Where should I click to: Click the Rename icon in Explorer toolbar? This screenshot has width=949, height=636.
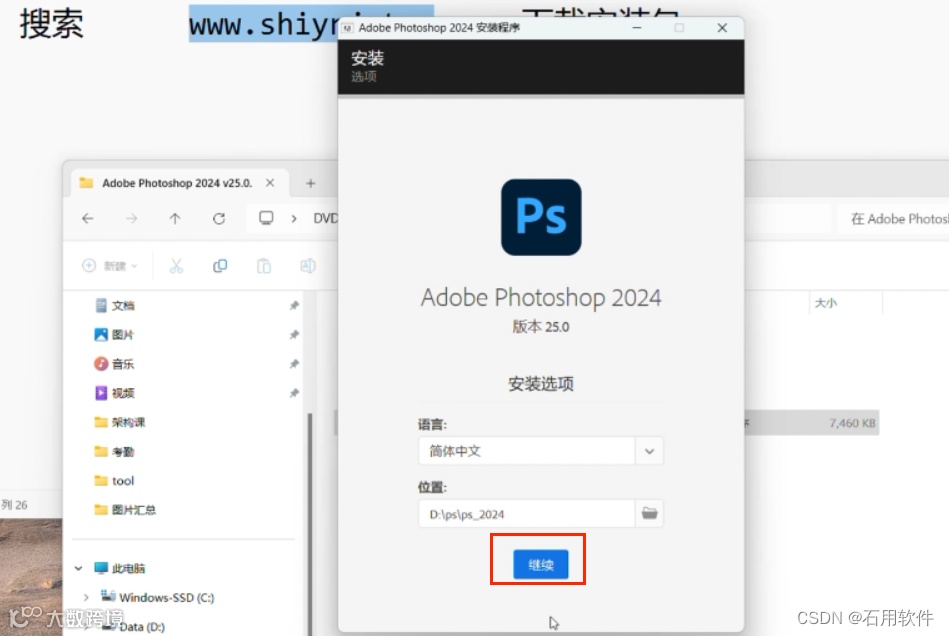pos(307,266)
